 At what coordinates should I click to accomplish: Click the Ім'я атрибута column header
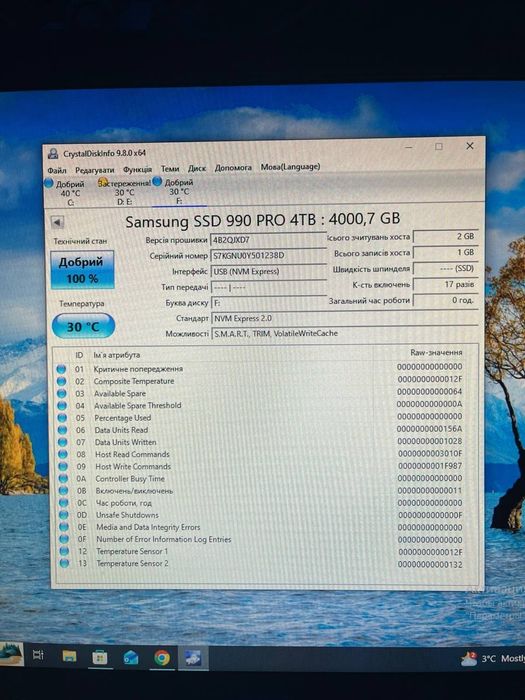117,355
